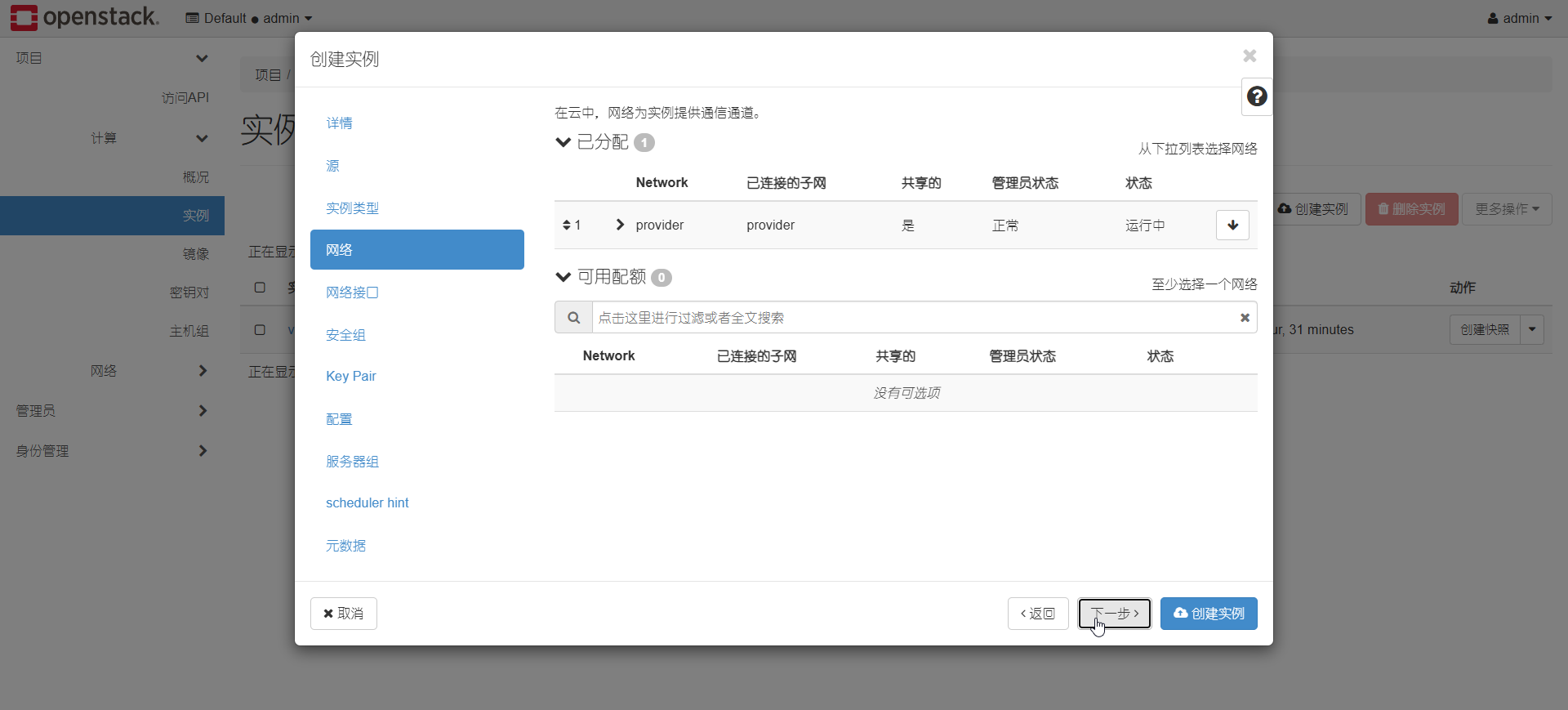Screen dimensions: 1568x710
Task: Toggle the select-all checkbox in instances table header
Action: 260,287
